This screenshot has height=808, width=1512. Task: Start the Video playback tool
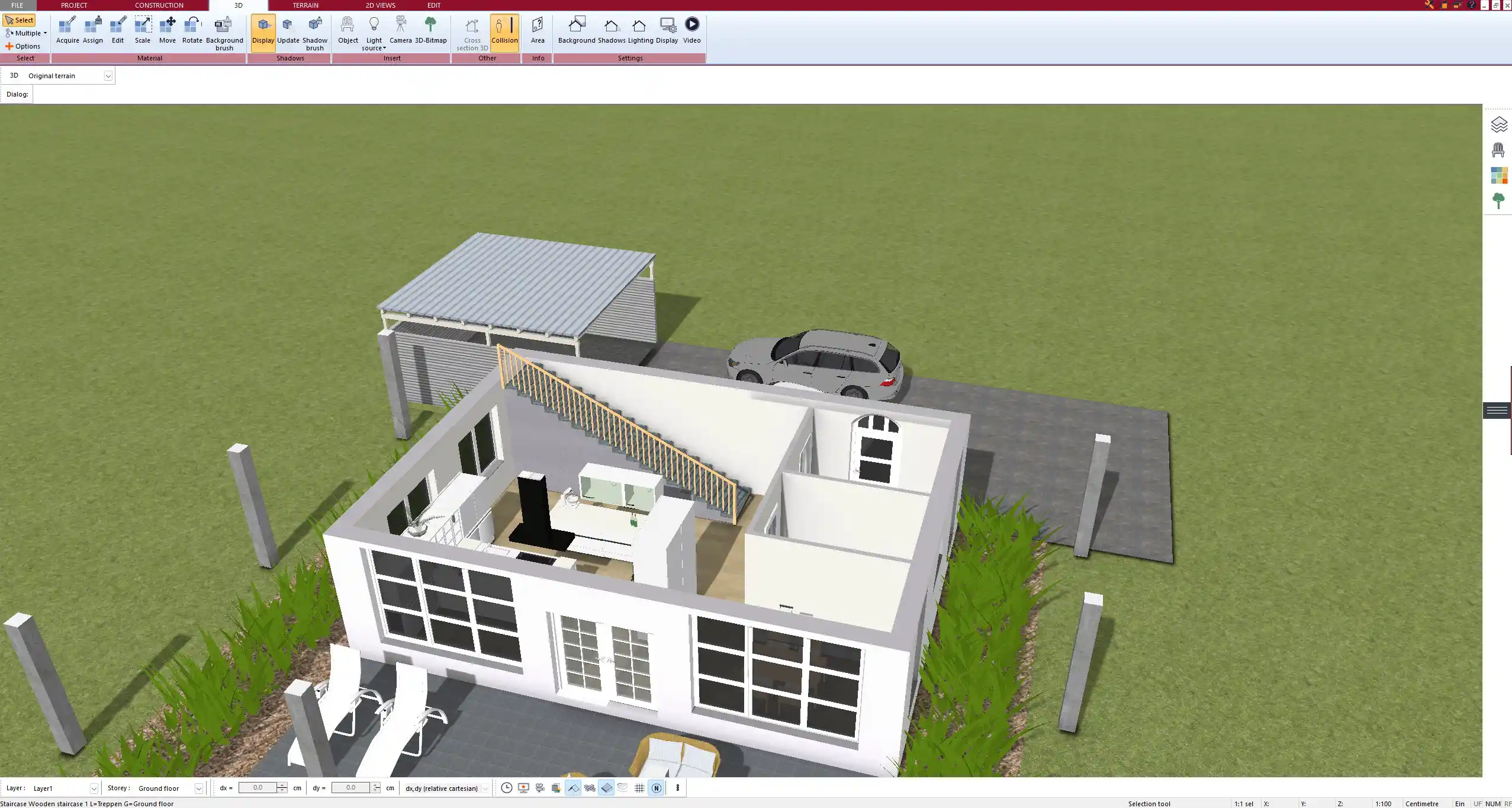click(x=691, y=30)
